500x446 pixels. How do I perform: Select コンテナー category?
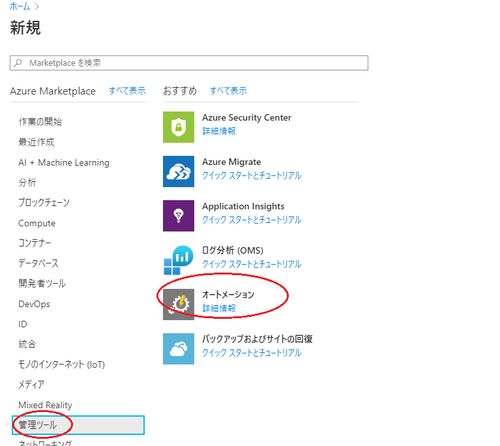click(x=35, y=243)
